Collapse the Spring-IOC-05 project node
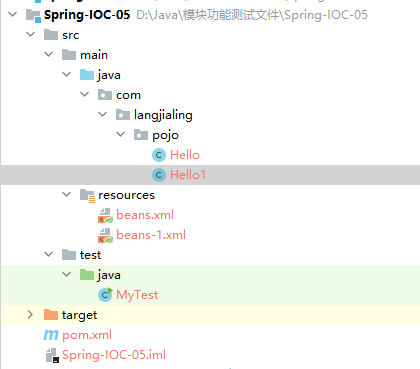The image size is (420, 369). click(13, 15)
